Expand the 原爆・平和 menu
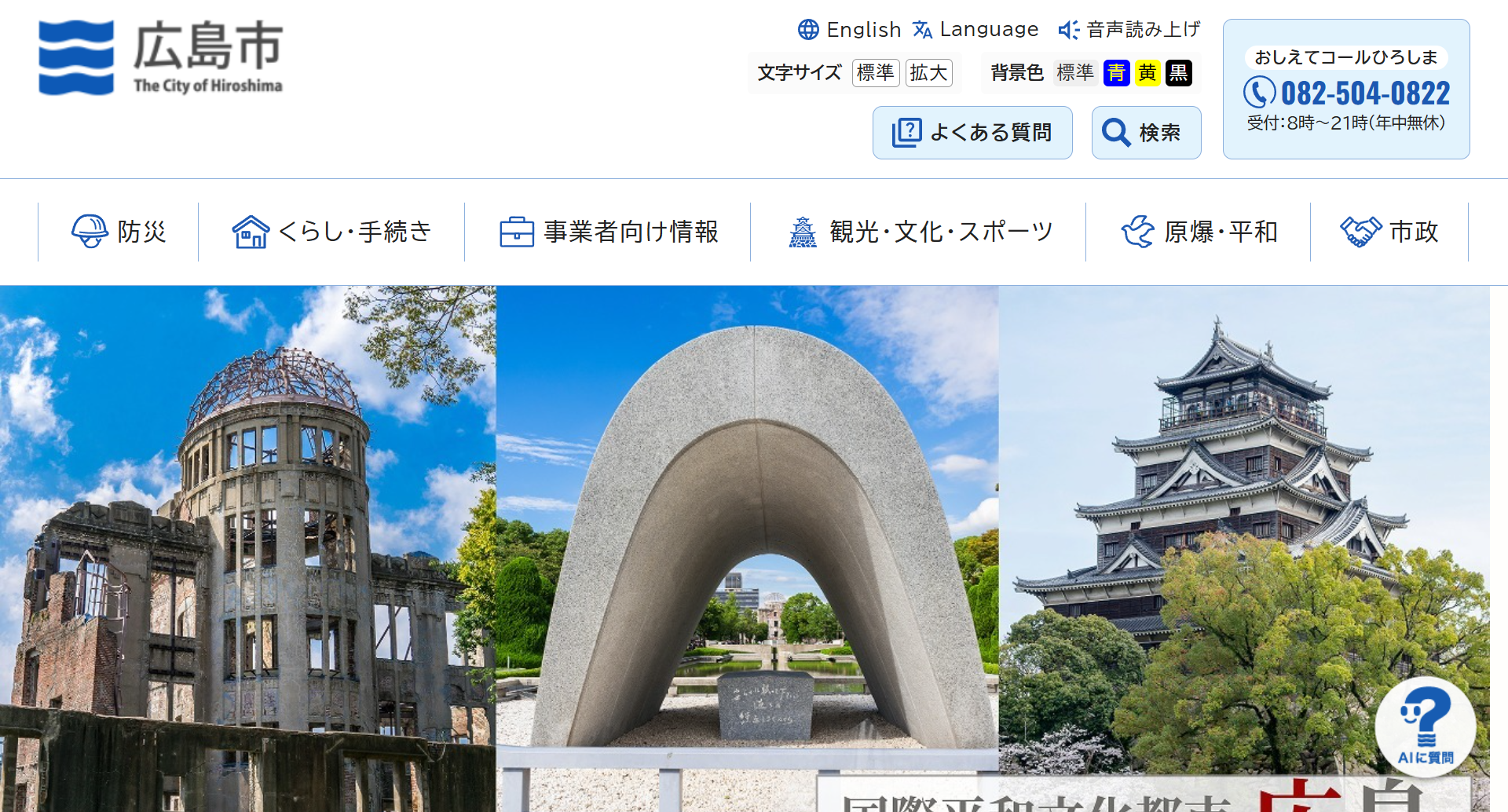The width and height of the screenshot is (1508, 812). click(1199, 232)
